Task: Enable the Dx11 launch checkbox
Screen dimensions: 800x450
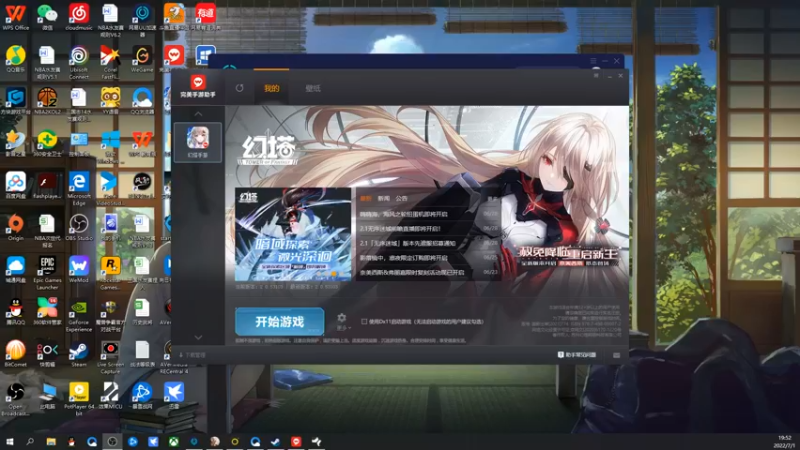Action: pos(364,321)
